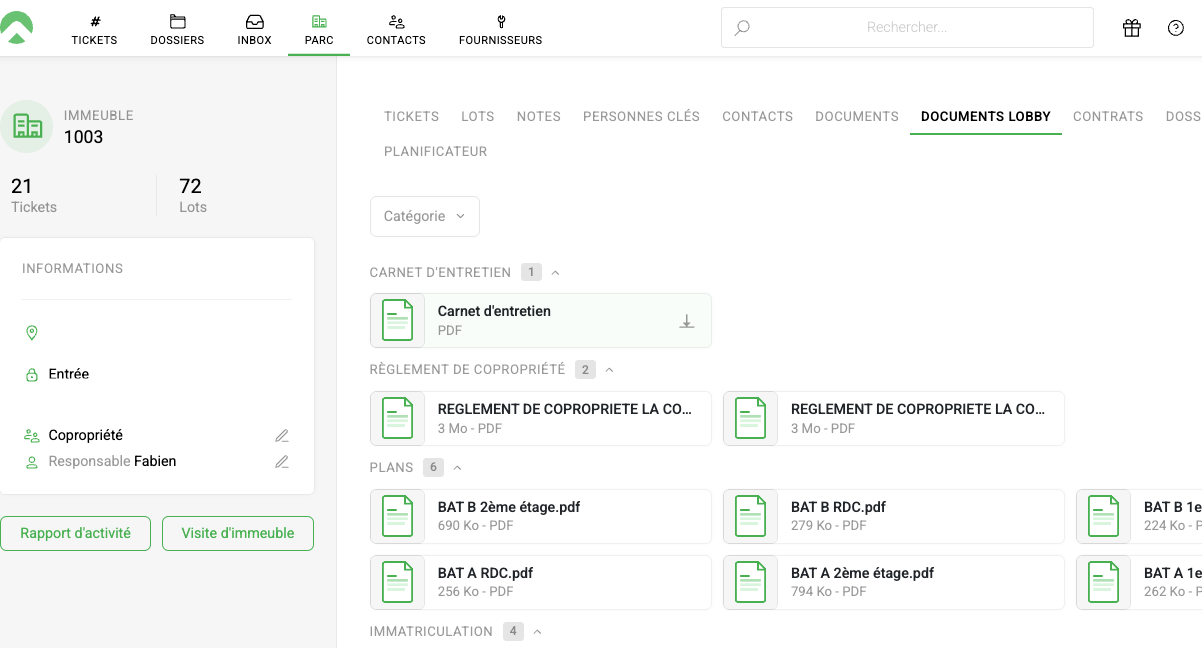The width and height of the screenshot is (1202, 648).
Task: Click the Visite d'immeuble button
Action: click(x=237, y=533)
